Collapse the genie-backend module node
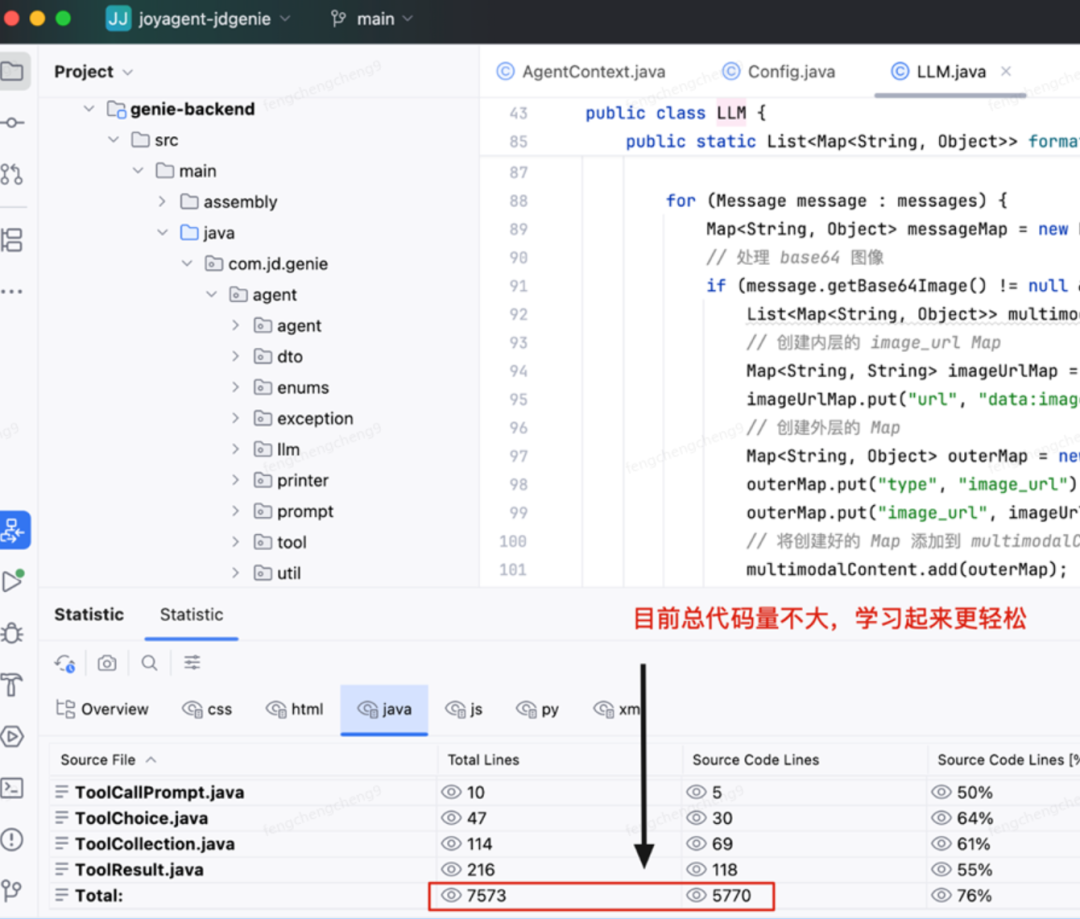This screenshot has width=1080, height=919. 89,109
